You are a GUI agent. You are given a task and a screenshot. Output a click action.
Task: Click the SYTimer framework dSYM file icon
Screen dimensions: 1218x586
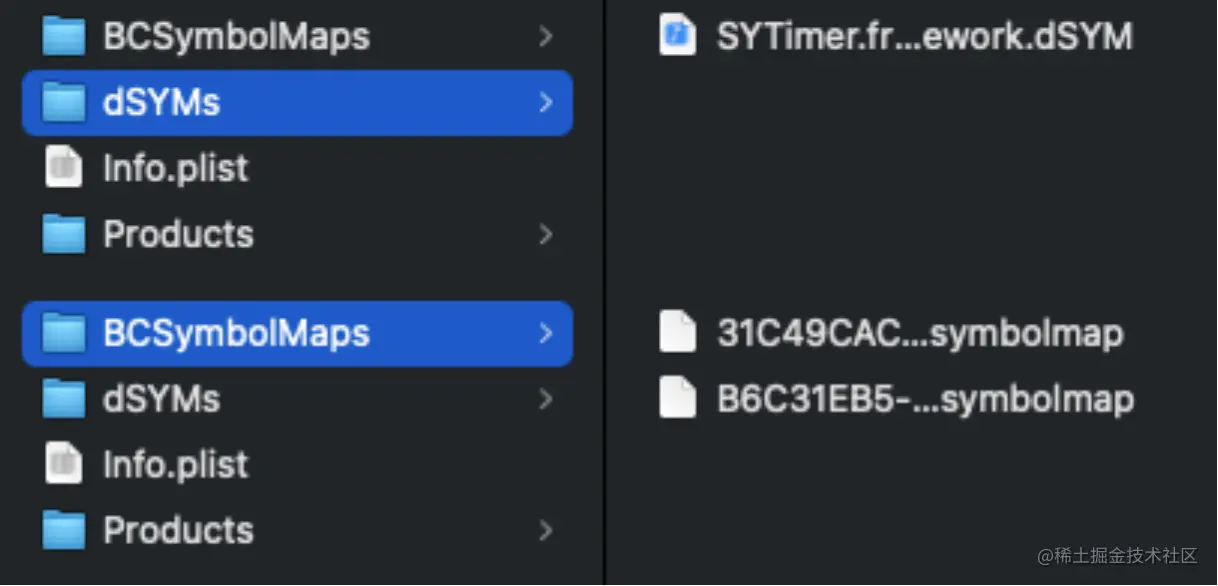pyautogui.click(x=677, y=37)
